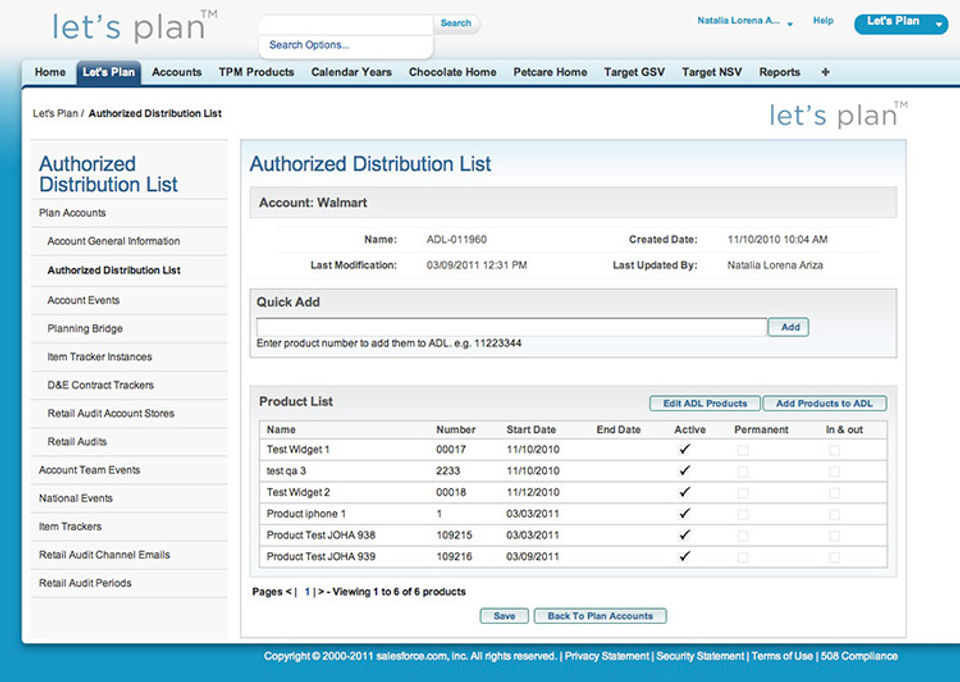Viewport: 960px width, 682px height.
Task: Click number cell 109215
Action: click(x=454, y=535)
